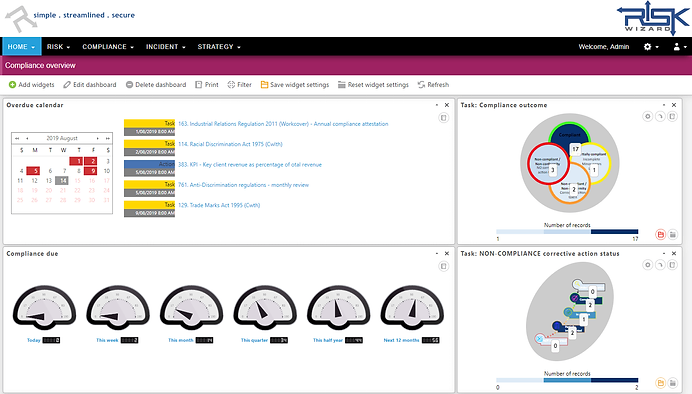Select August 9 in calendar
Image resolution: width=692 pixels, height=394 pixels.
click(x=91, y=171)
